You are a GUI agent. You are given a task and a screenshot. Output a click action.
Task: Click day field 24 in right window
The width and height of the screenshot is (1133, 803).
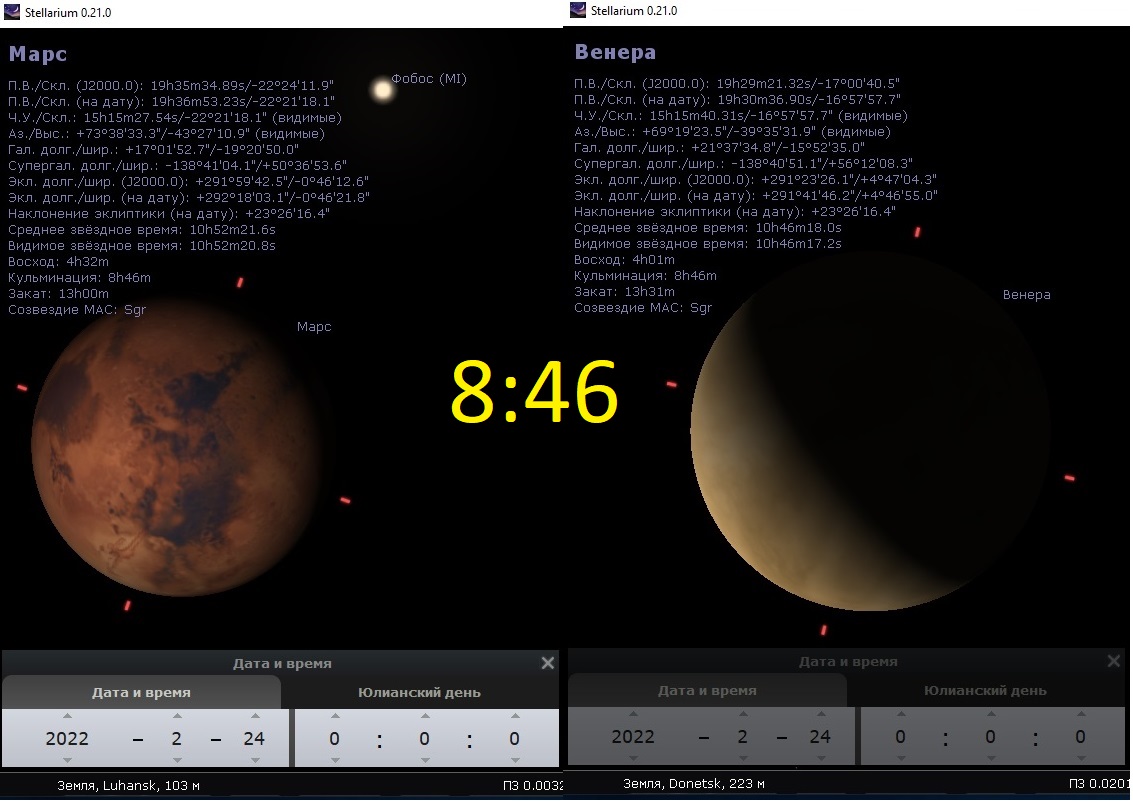point(819,737)
